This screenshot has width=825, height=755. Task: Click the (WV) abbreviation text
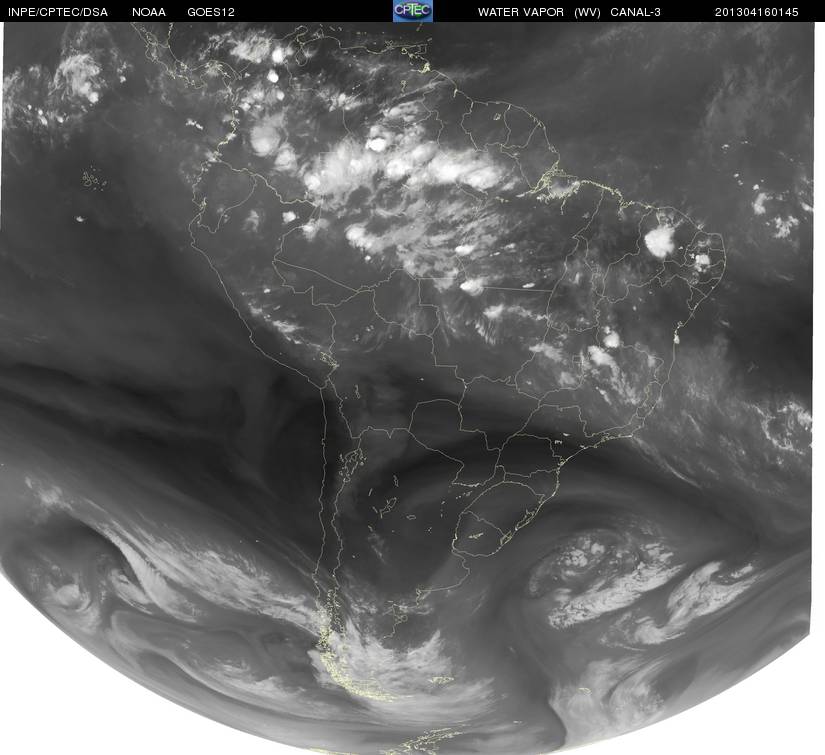click(587, 12)
